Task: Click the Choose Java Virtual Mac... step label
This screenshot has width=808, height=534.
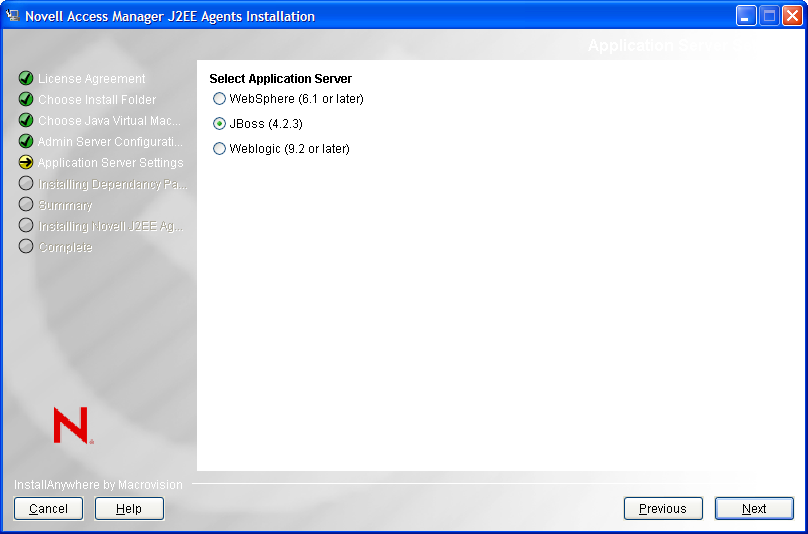Action: [109, 121]
